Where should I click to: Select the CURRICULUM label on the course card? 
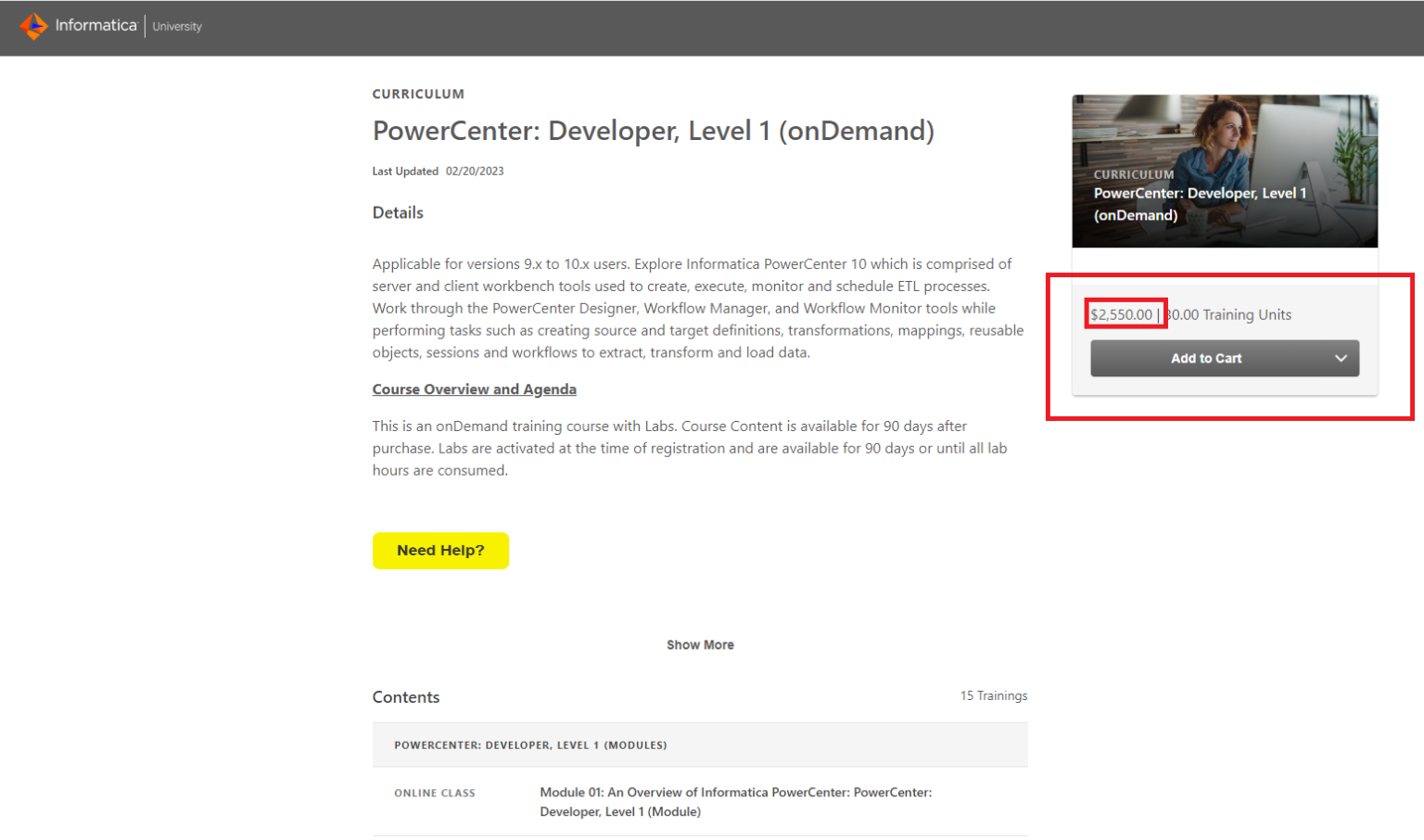pyautogui.click(x=1133, y=174)
